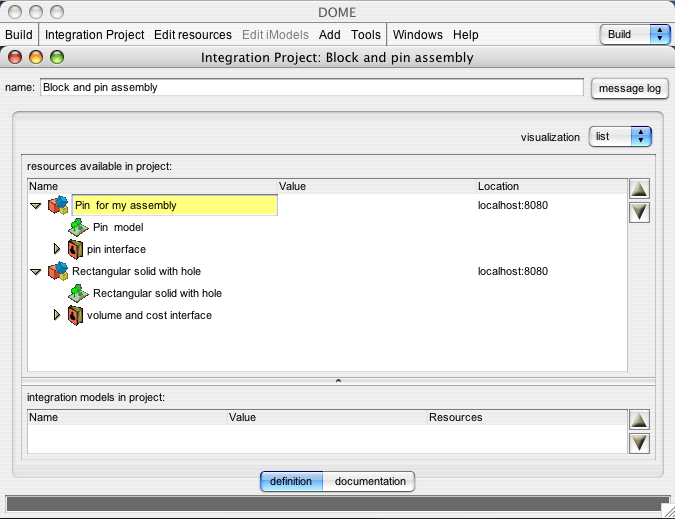Click the Pin model green model icon

[x=78, y=227]
